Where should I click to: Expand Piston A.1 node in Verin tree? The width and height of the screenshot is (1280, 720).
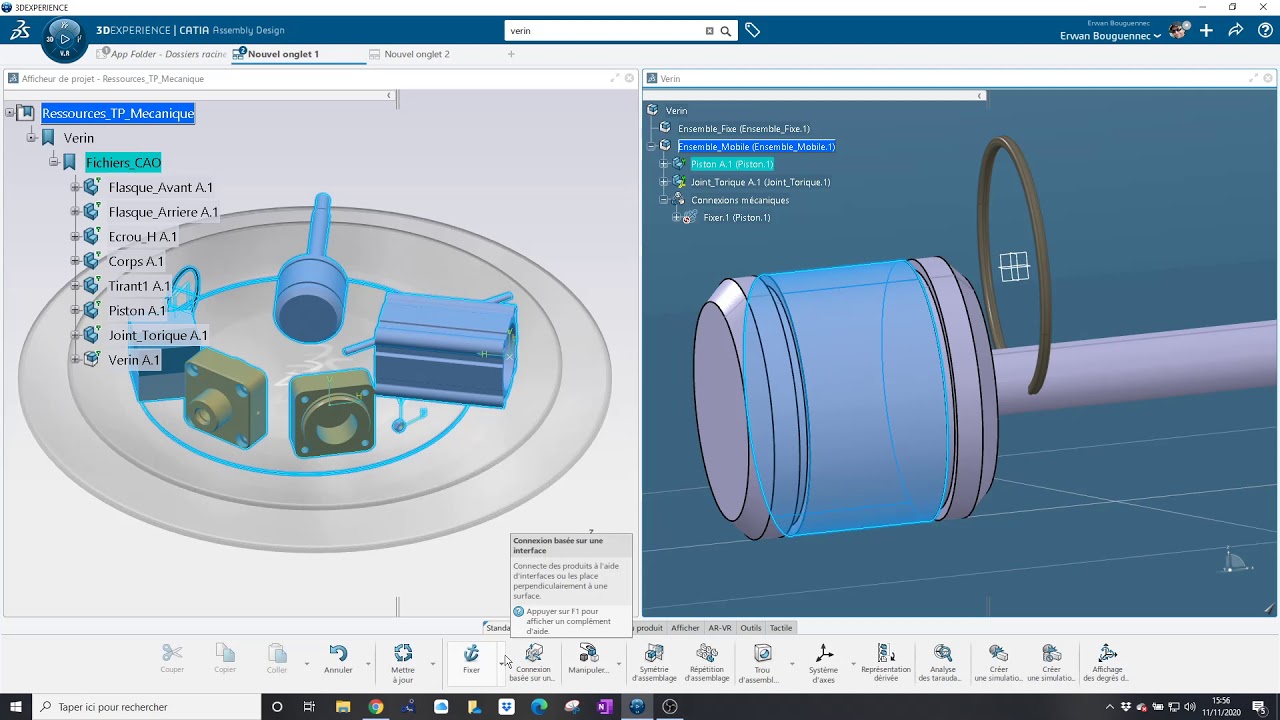click(x=664, y=164)
